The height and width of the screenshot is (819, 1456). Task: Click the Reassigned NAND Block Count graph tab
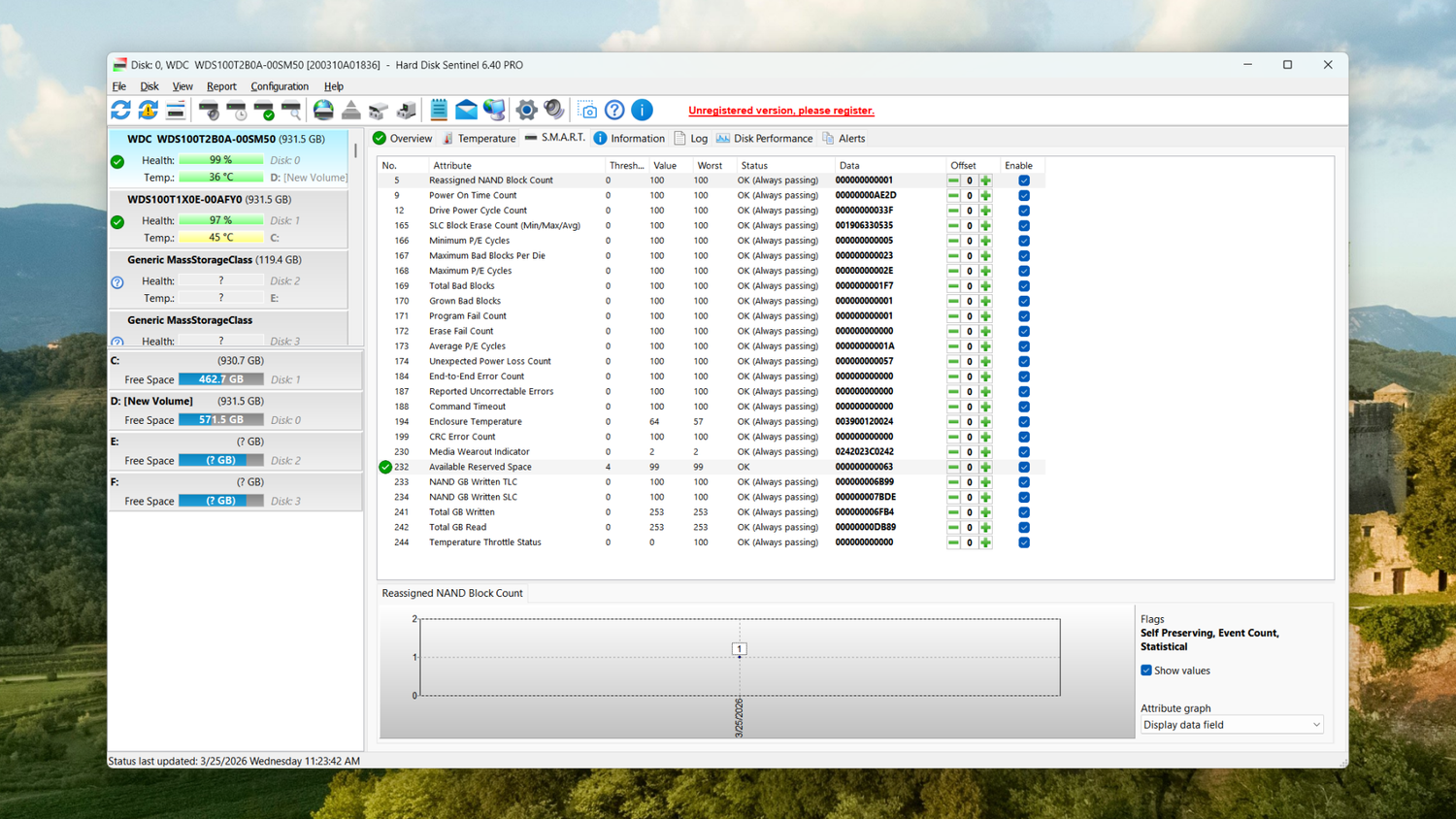point(452,593)
